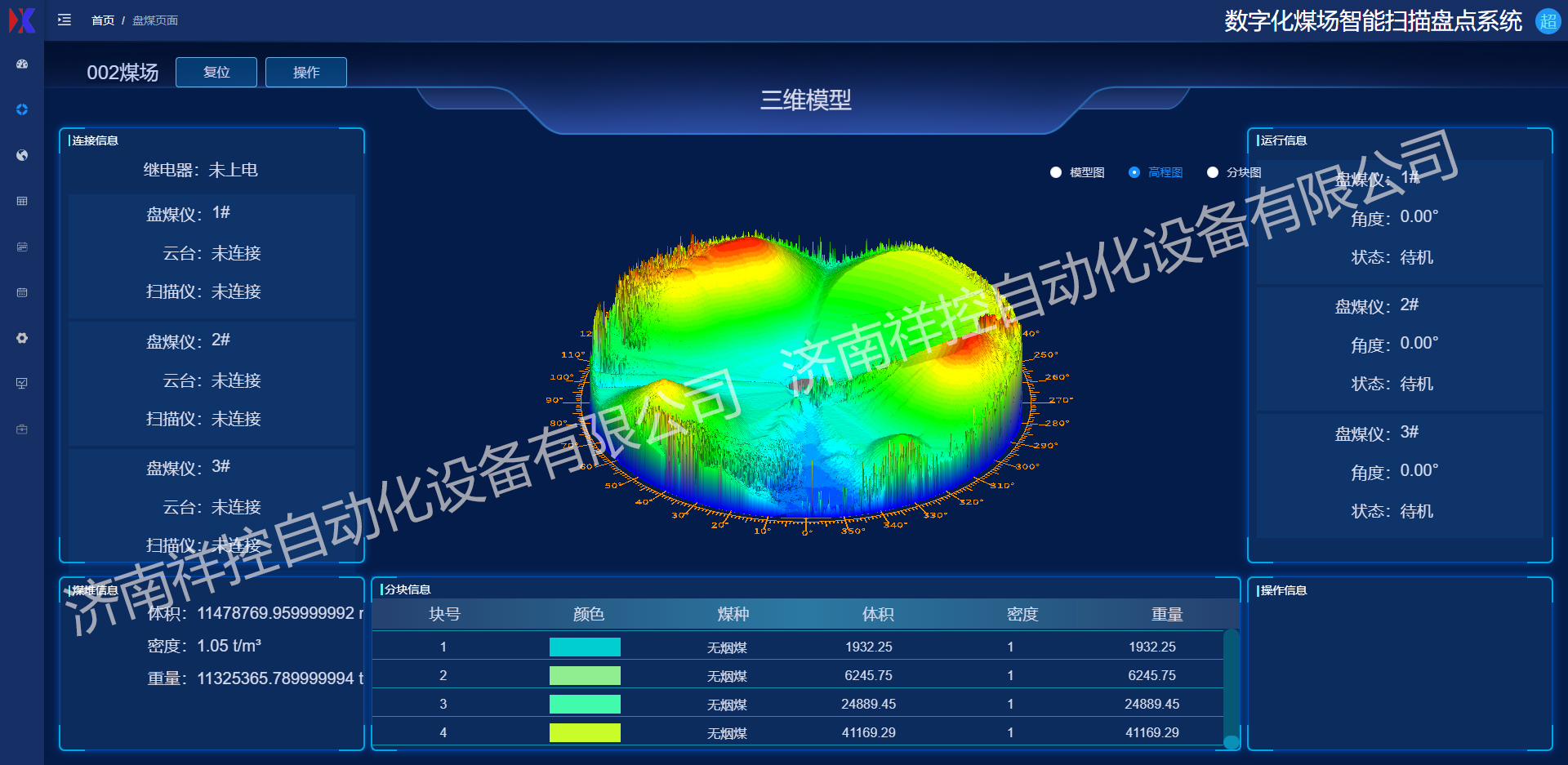The height and width of the screenshot is (765, 1568).
Task: Open the table grid sidebar icon
Action: click(x=22, y=201)
